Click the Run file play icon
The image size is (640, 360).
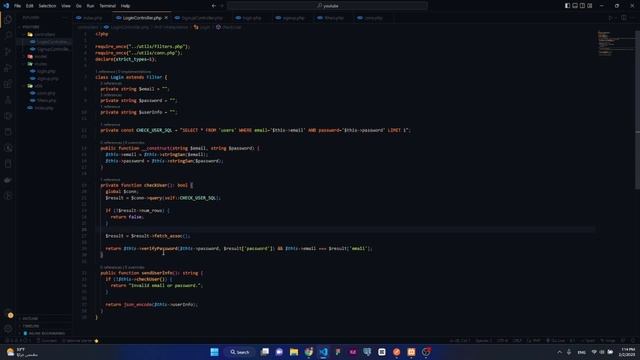611,18
